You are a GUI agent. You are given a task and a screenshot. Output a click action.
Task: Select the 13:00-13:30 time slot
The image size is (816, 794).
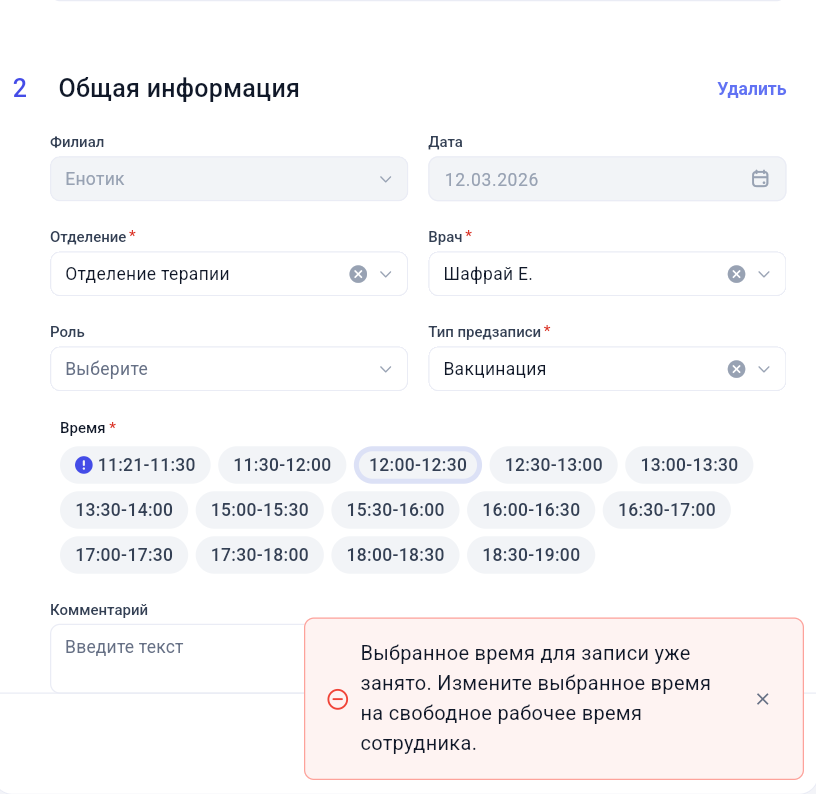click(689, 465)
